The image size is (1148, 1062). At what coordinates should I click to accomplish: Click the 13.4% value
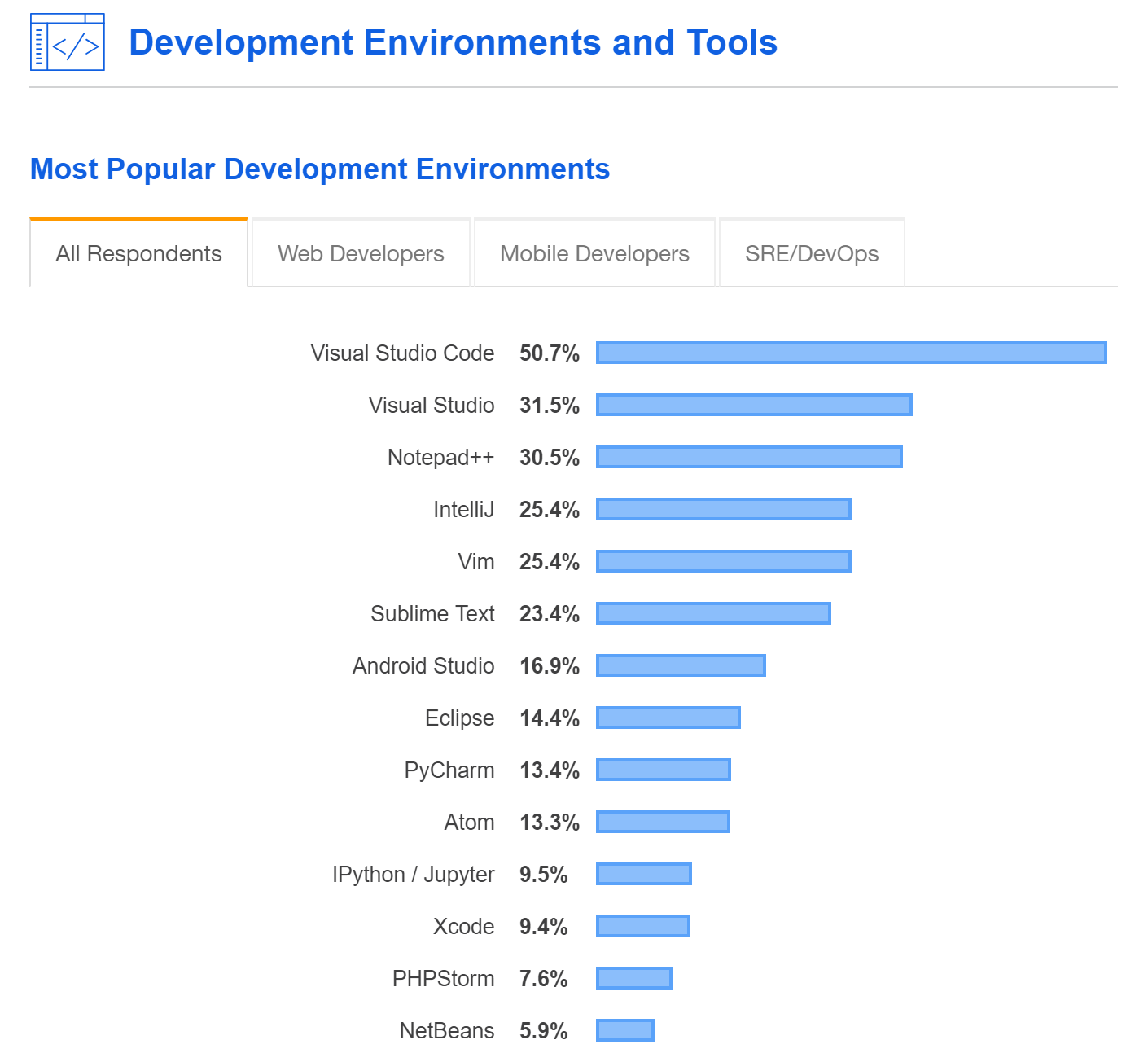[x=550, y=770]
